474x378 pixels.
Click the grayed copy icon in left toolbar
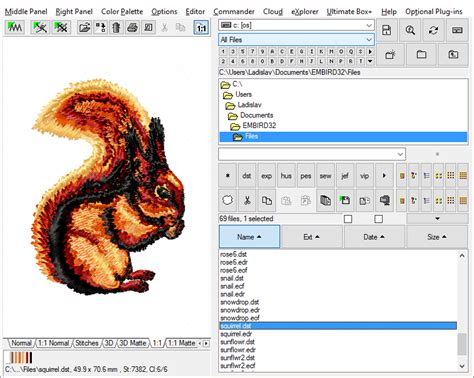tap(180, 27)
